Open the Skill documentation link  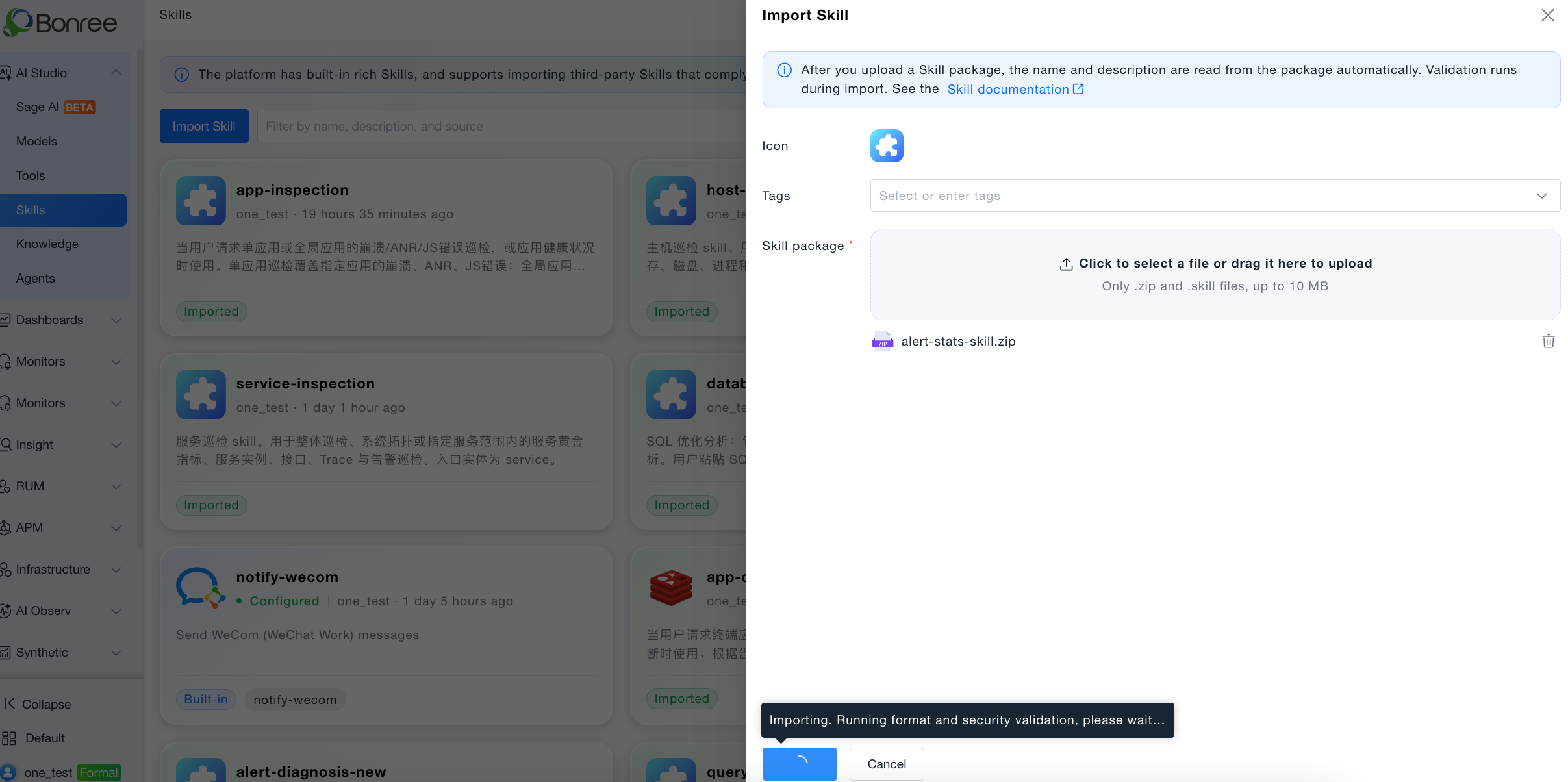[x=1015, y=90]
